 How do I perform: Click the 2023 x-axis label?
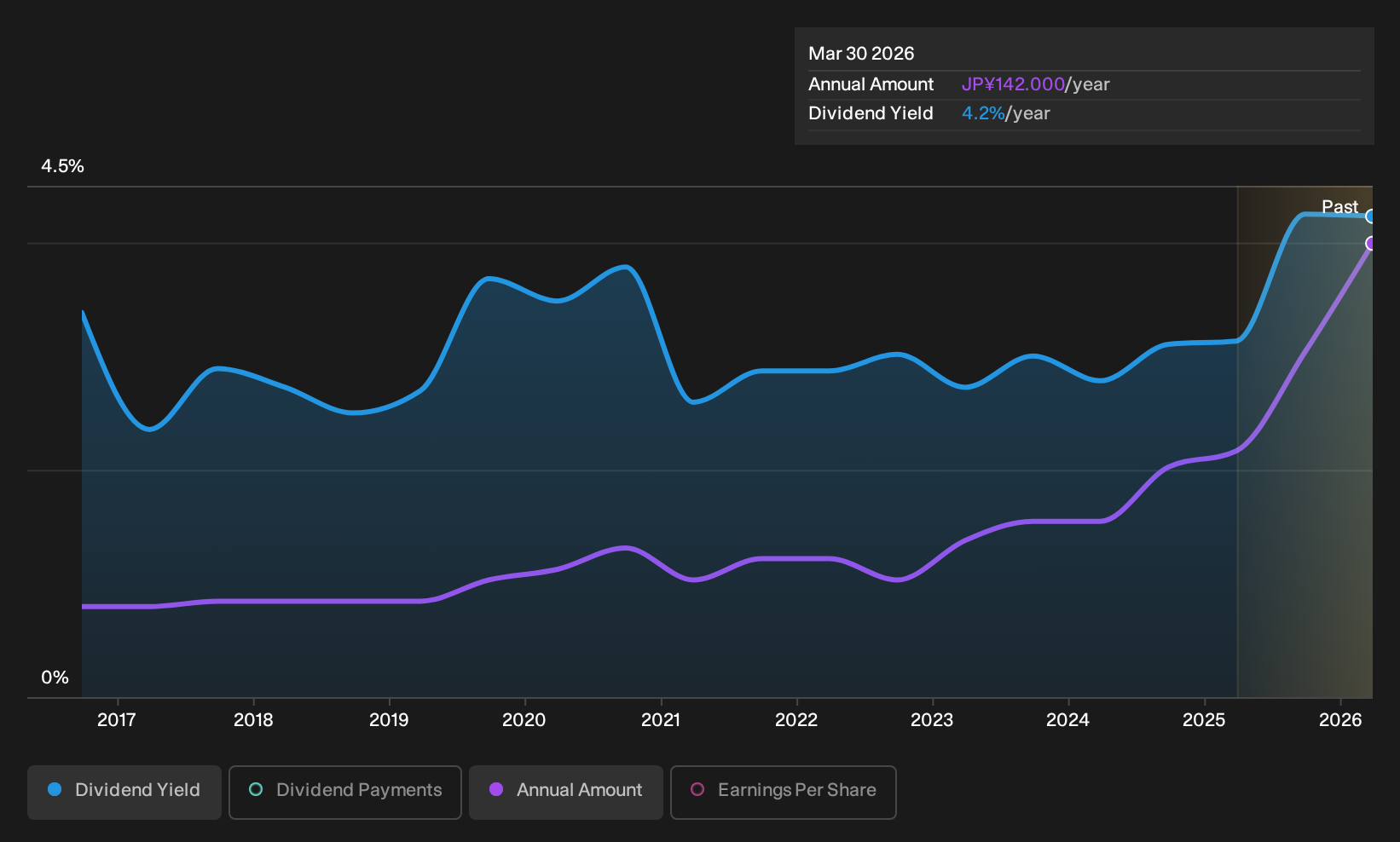932,720
